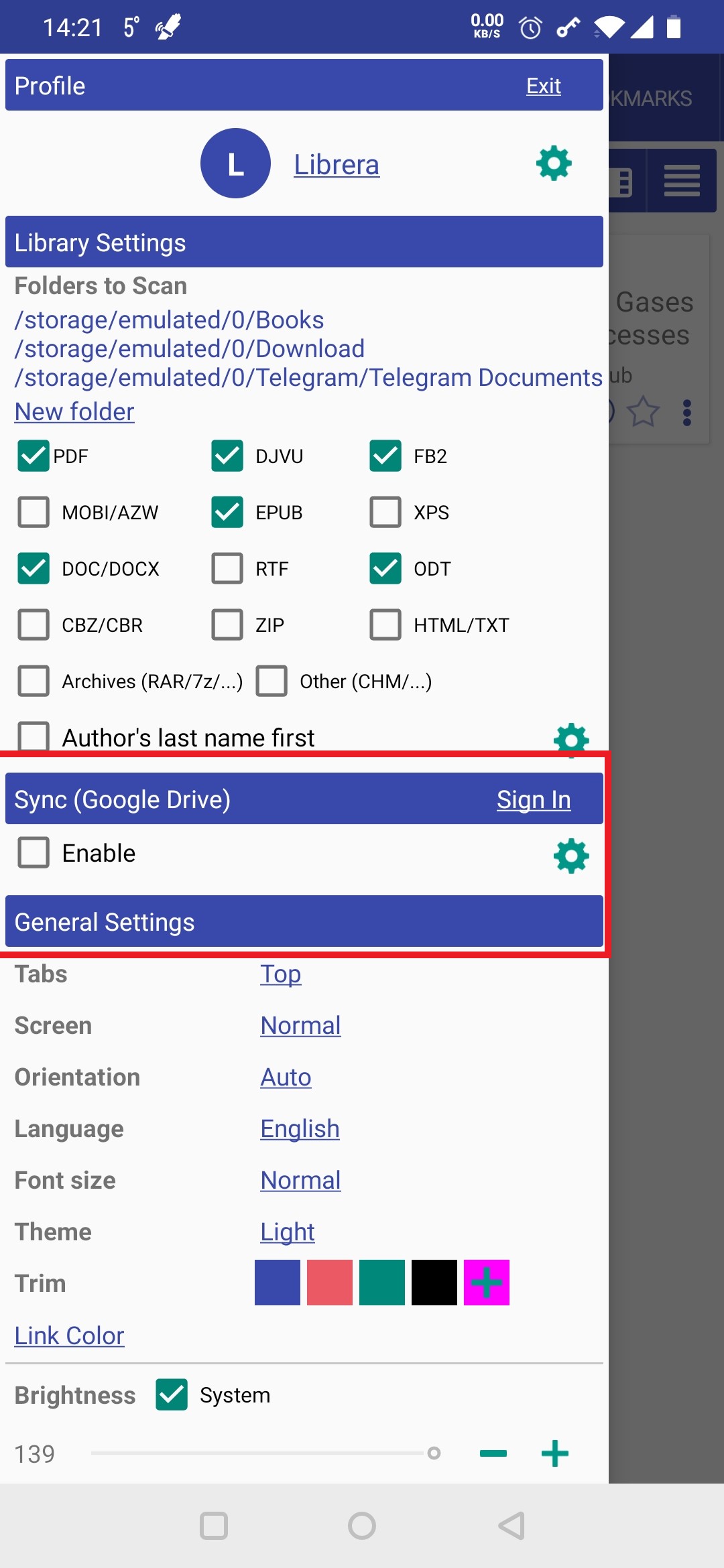The width and height of the screenshot is (724, 1568).
Task: Open the Tabs position option Top
Action: [x=280, y=974]
